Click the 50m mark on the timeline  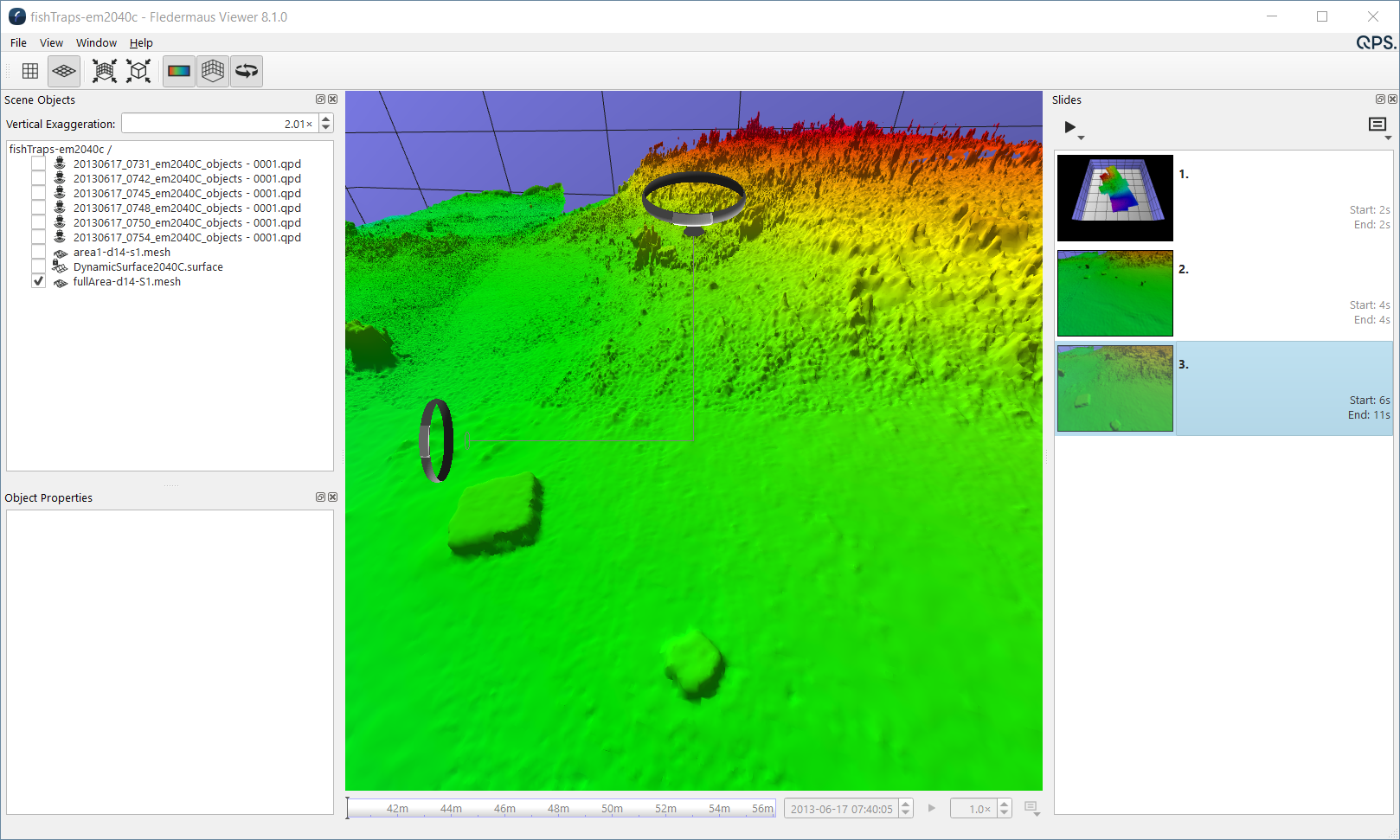coord(612,809)
